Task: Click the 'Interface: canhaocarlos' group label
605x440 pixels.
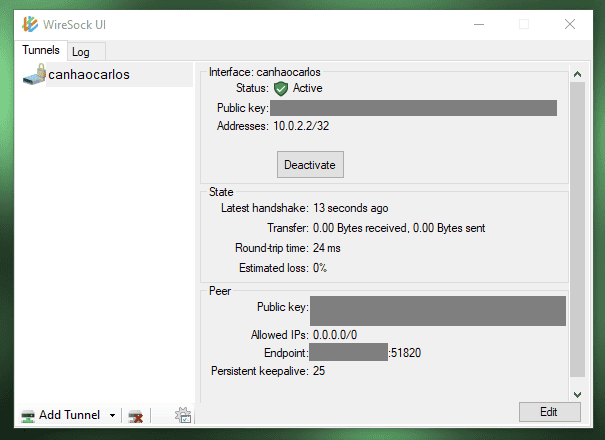Action: click(265, 72)
